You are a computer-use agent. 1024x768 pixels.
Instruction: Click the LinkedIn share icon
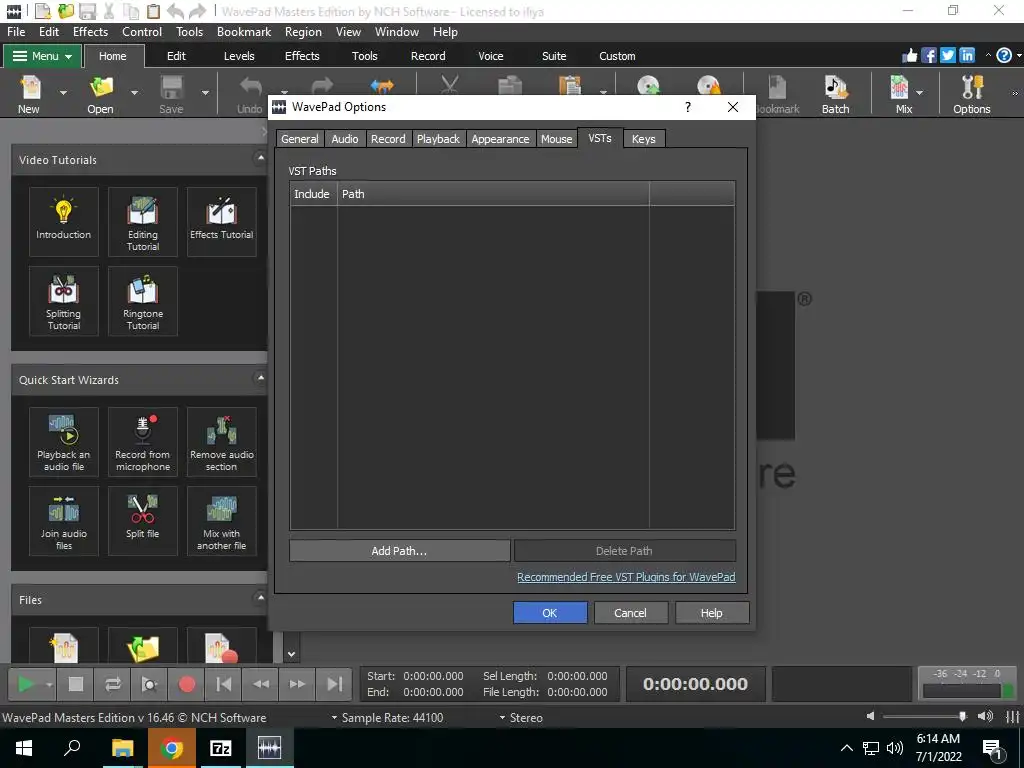coord(967,56)
